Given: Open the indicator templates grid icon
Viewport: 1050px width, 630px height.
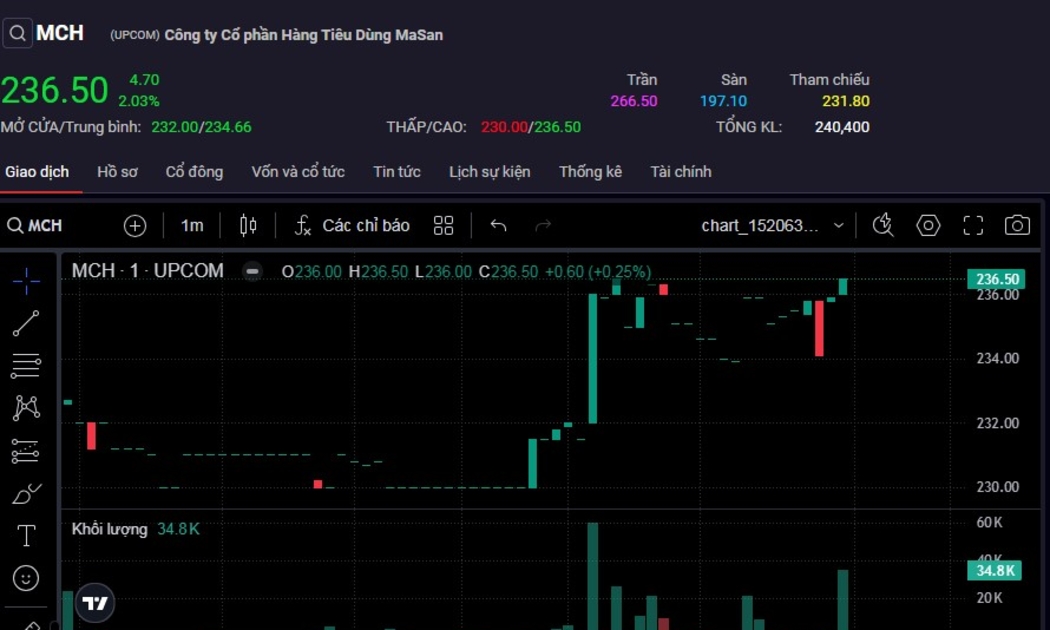Looking at the screenshot, I should pyautogui.click(x=444, y=226).
